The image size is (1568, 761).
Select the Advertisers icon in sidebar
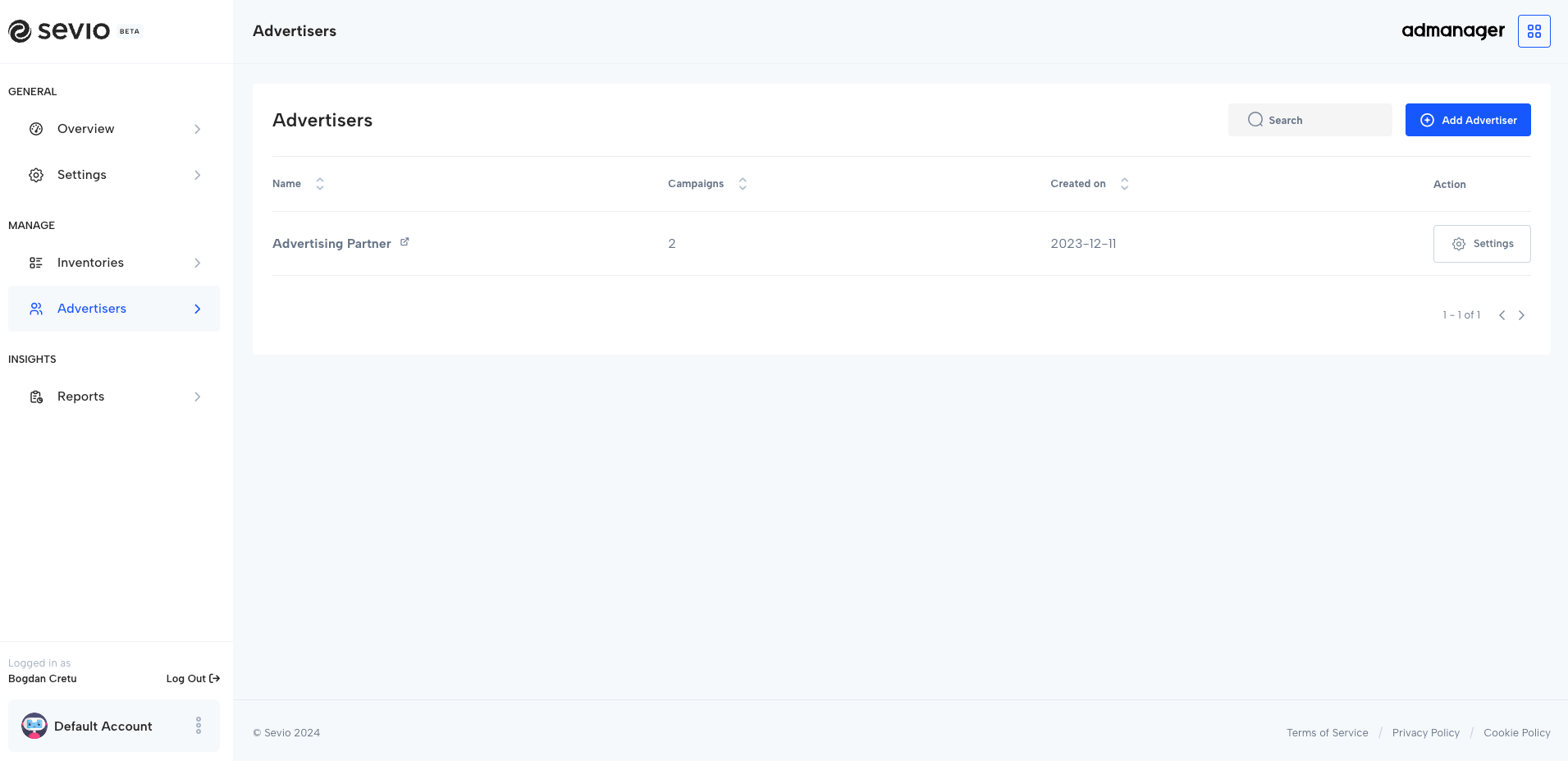click(x=35, y=308)
